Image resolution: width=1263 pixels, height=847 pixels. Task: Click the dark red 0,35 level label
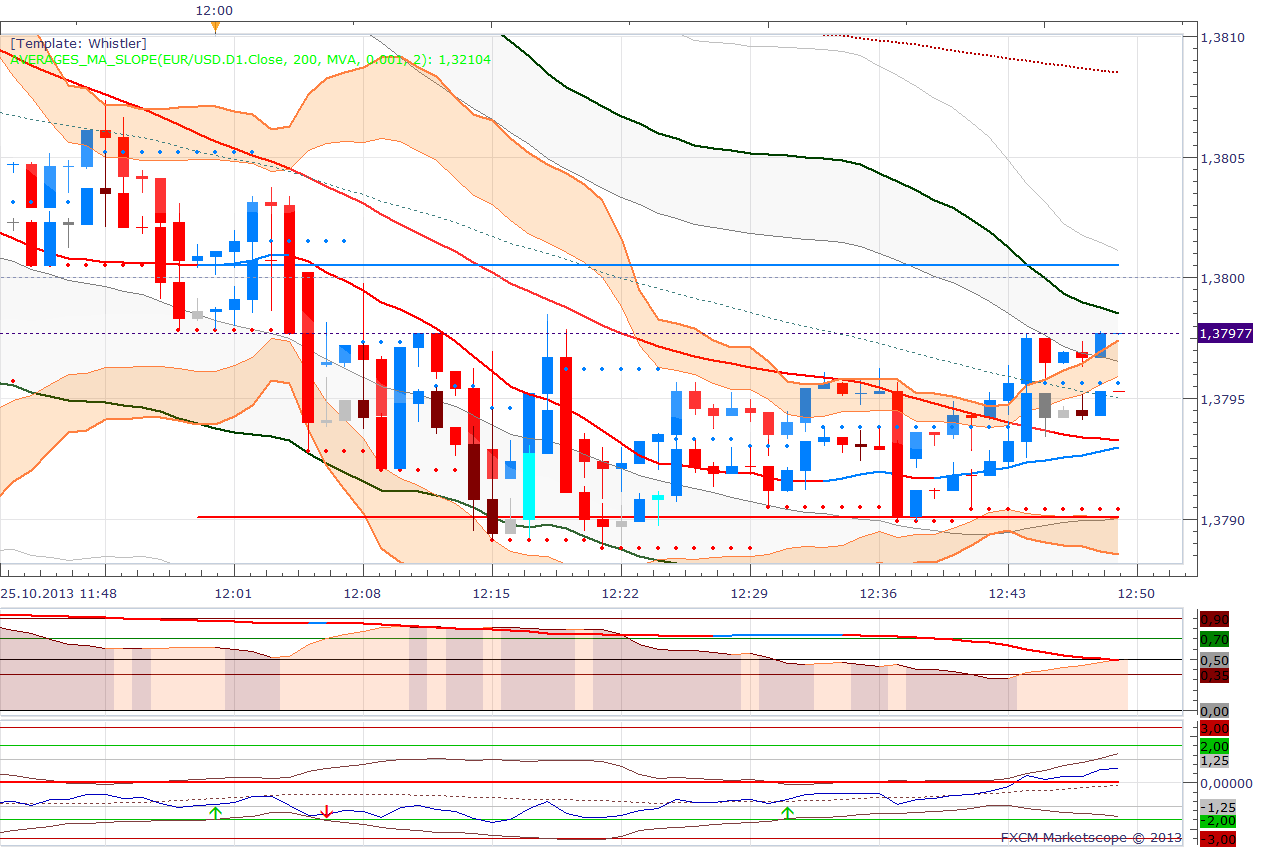pos(1214,675)
